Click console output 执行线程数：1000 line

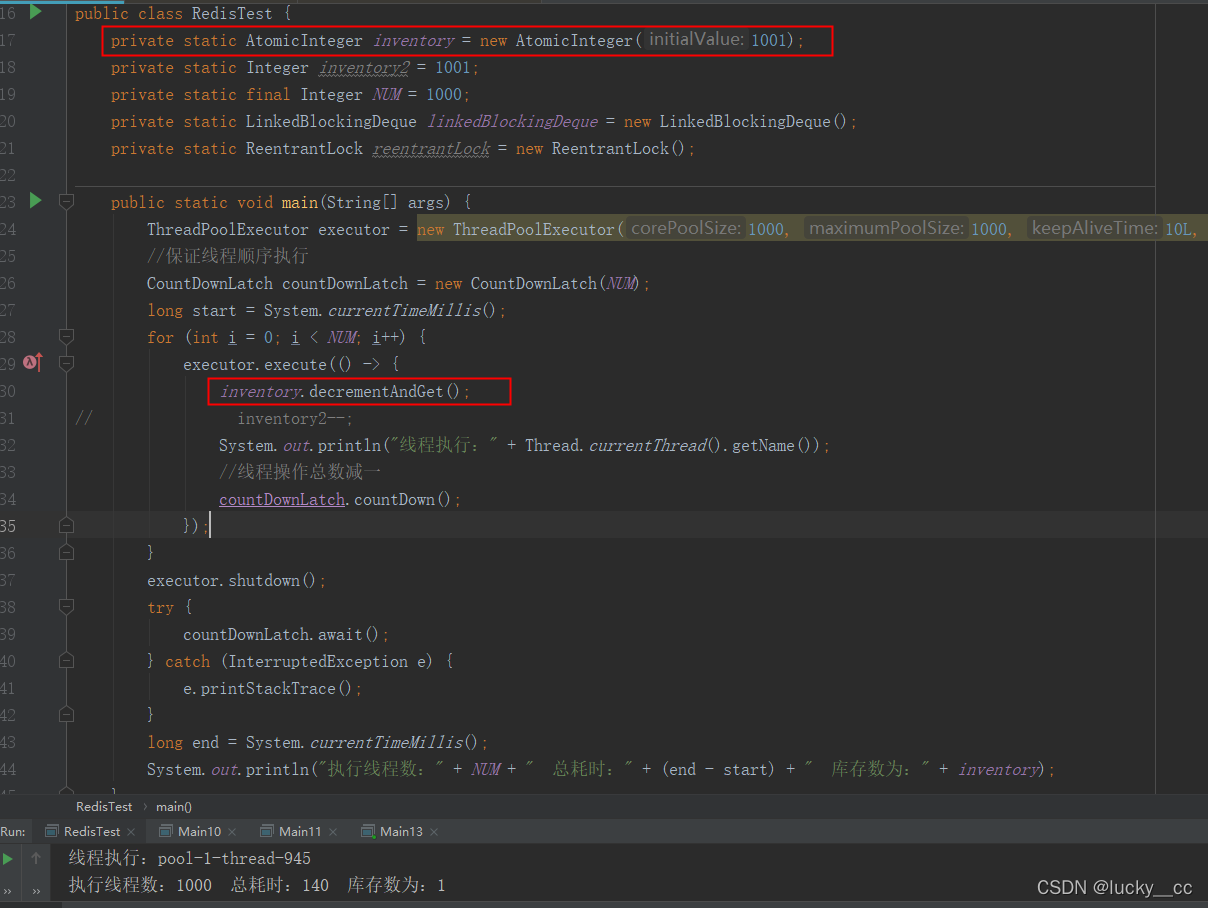(257, 885)
